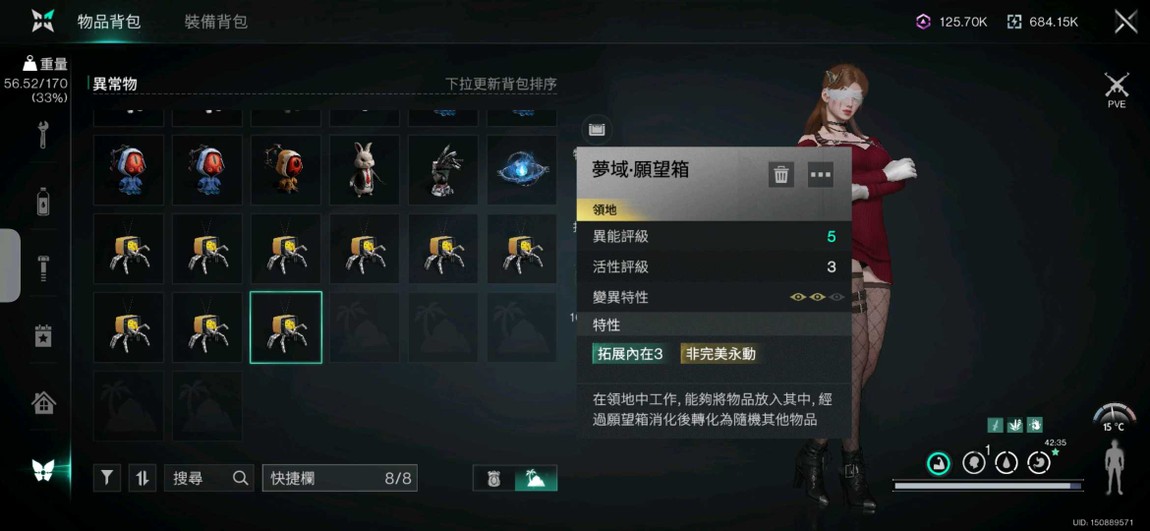Toggle inventory sort order button
1150x531 pixels.
coord(142,478)
